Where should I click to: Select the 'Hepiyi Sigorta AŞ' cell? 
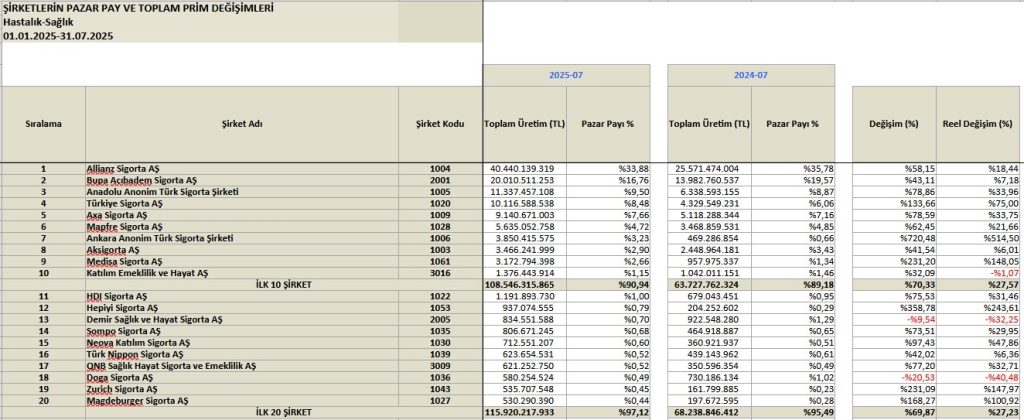point(242,307)
